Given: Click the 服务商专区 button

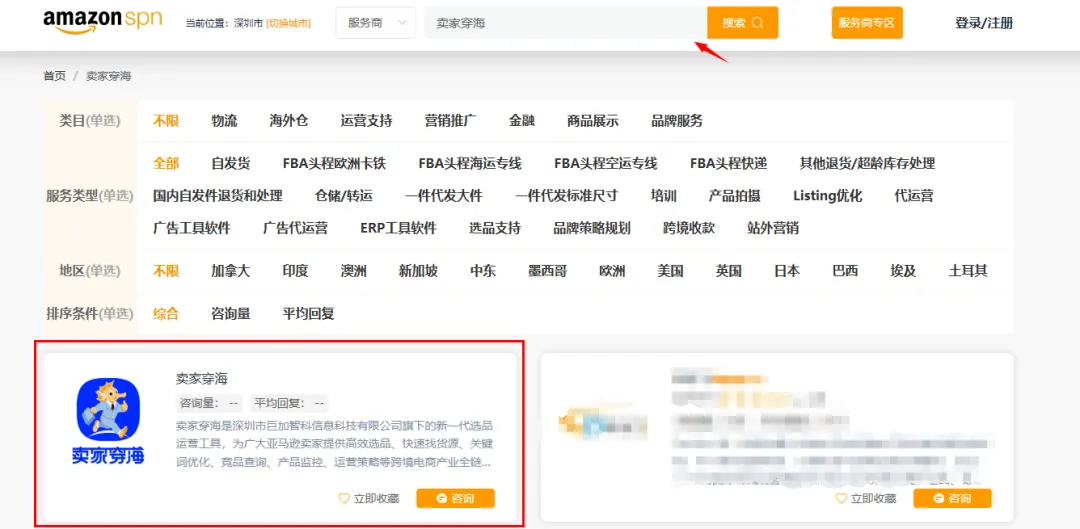Looking at the screenshot, I should [x=867, y=23].
